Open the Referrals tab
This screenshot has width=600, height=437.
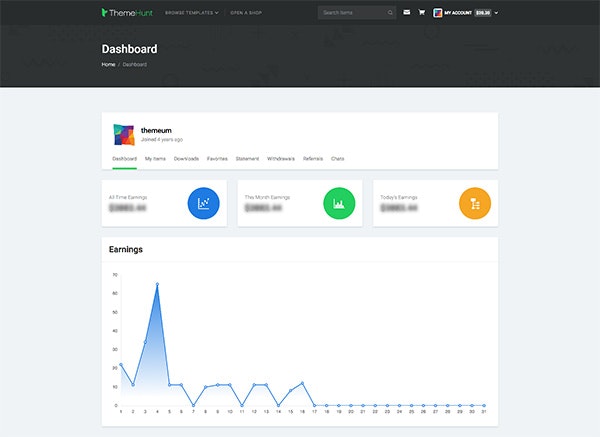(313, 158)
